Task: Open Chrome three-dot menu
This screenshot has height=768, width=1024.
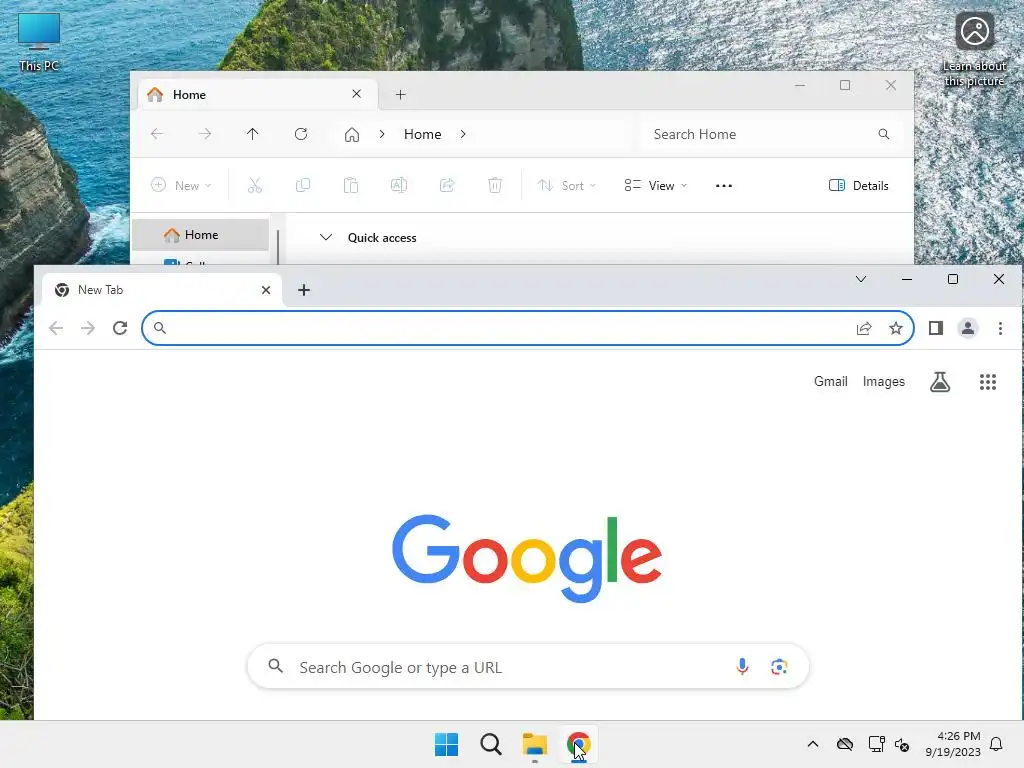Action: coord(1000,328)
